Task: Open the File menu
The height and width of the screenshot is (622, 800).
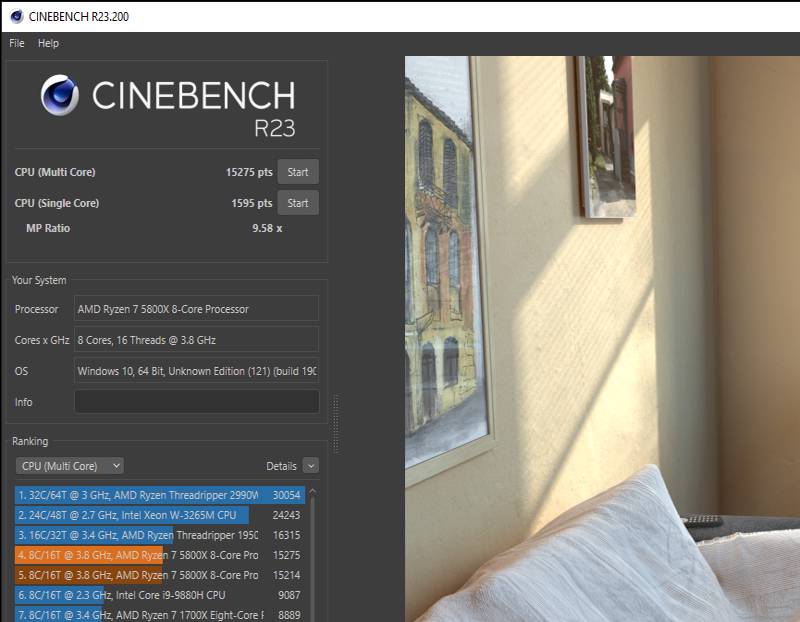Action: coord(17,43)
